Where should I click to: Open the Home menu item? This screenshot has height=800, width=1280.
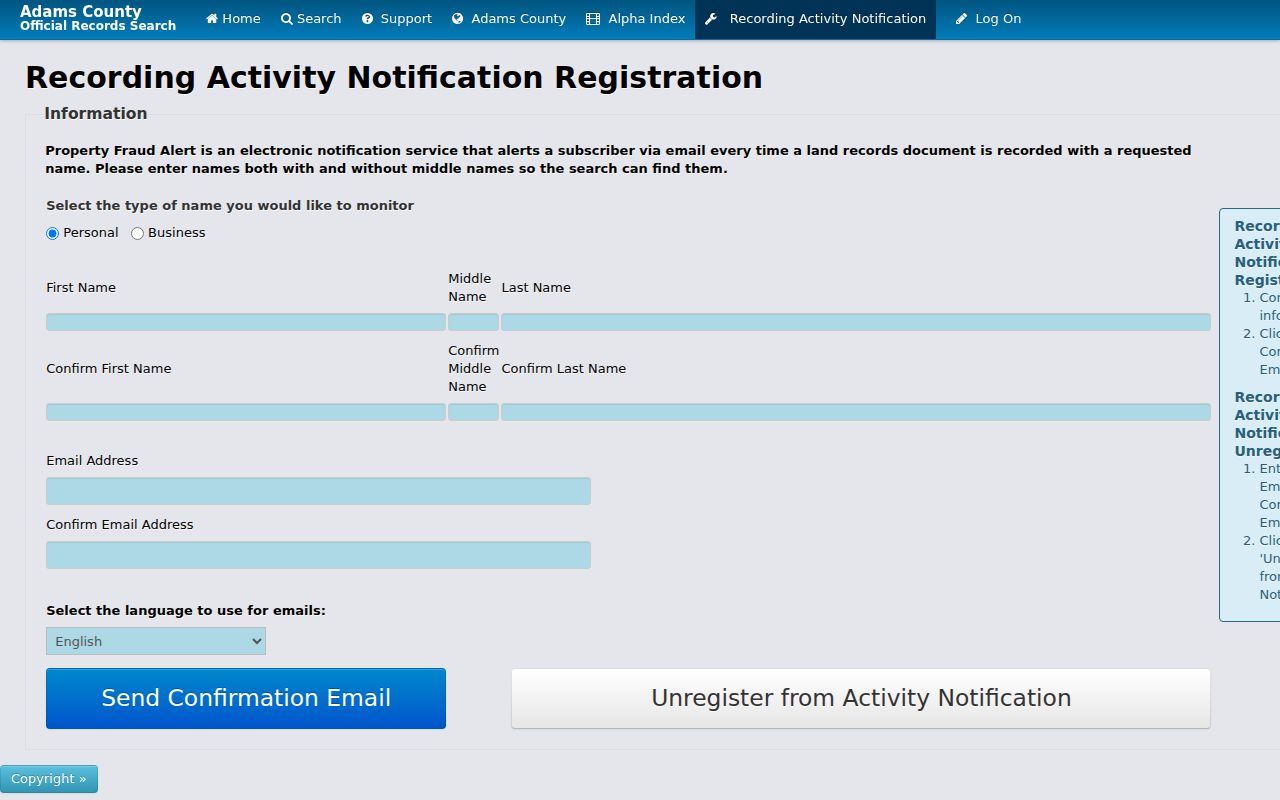pyautogui.click(x=233, y=19)
